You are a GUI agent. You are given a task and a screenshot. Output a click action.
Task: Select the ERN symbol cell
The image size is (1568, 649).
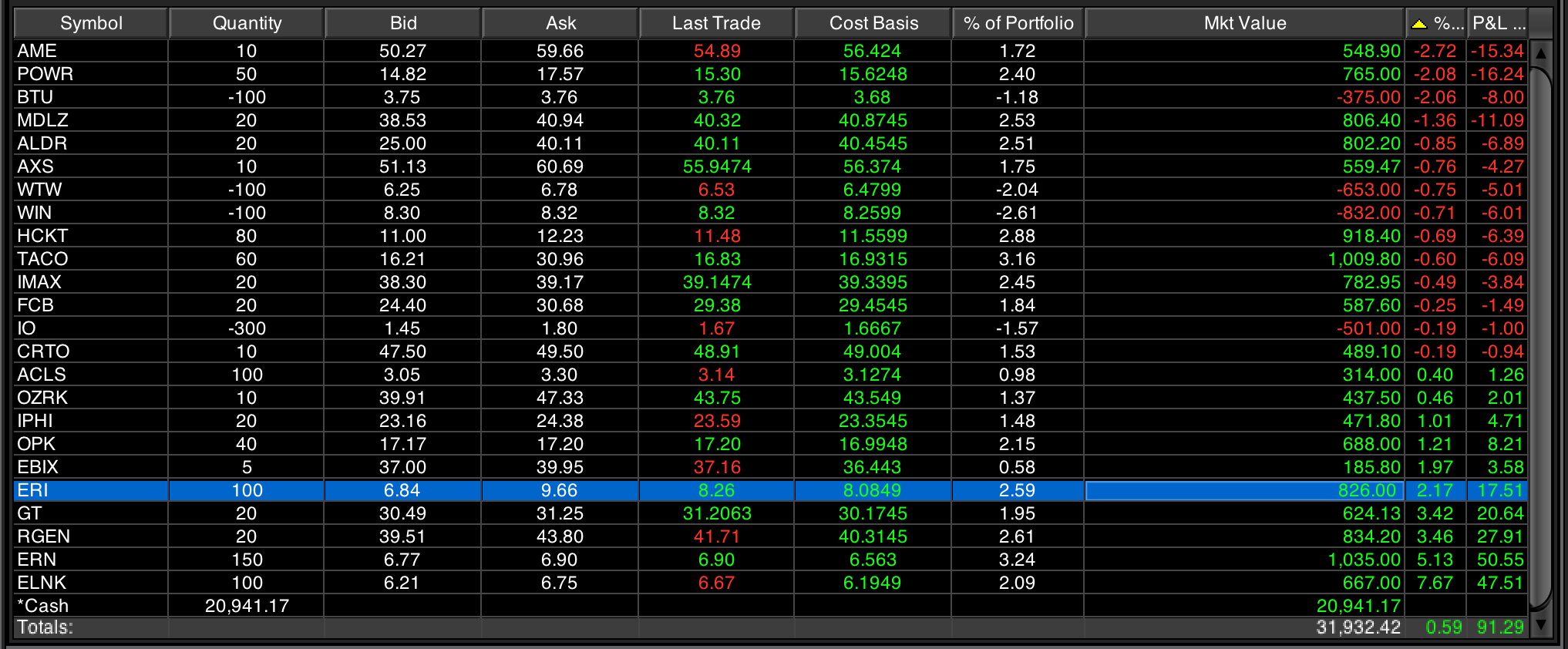91,560
